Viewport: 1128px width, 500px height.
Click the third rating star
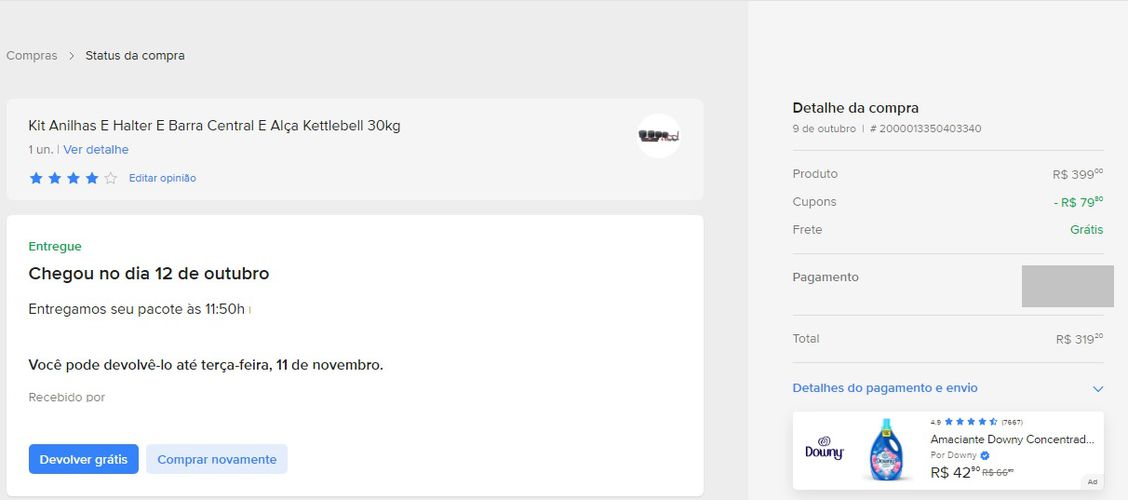(x=73, y=178)
